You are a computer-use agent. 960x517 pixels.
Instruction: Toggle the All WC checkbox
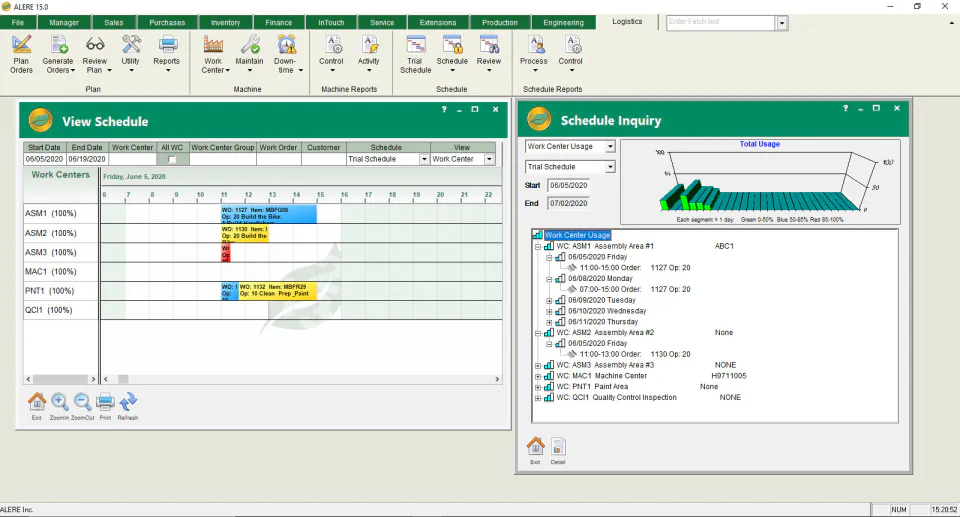[172, 159]
